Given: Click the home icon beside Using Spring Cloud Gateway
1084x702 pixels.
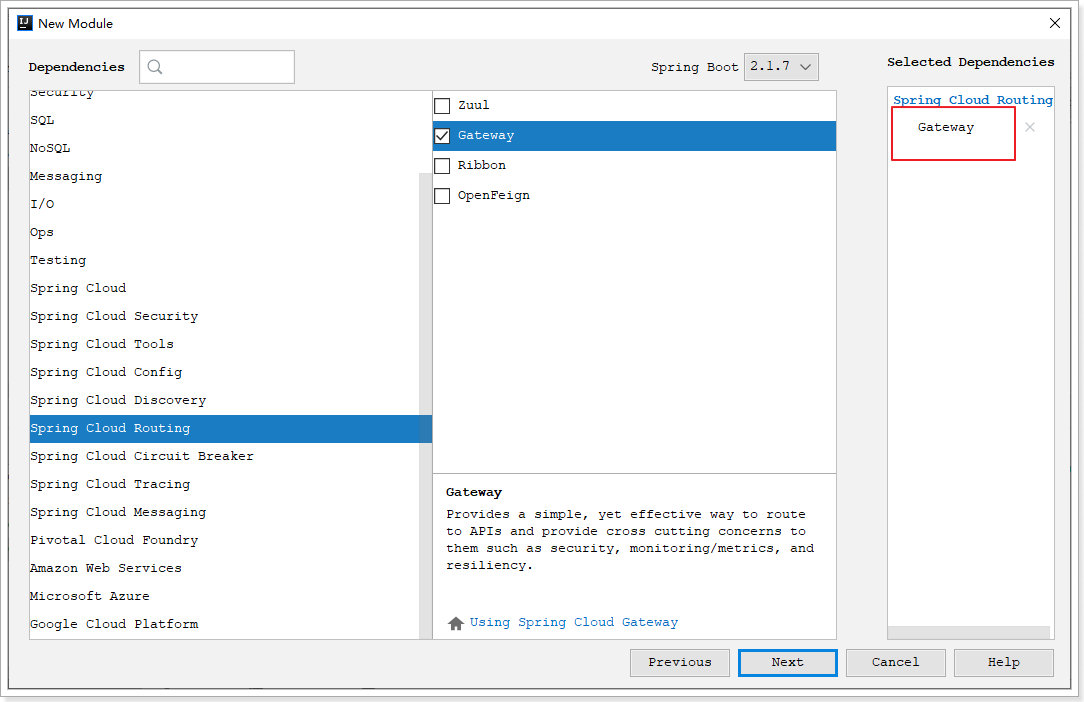Looking at the screenshot, I should (456, 623).
